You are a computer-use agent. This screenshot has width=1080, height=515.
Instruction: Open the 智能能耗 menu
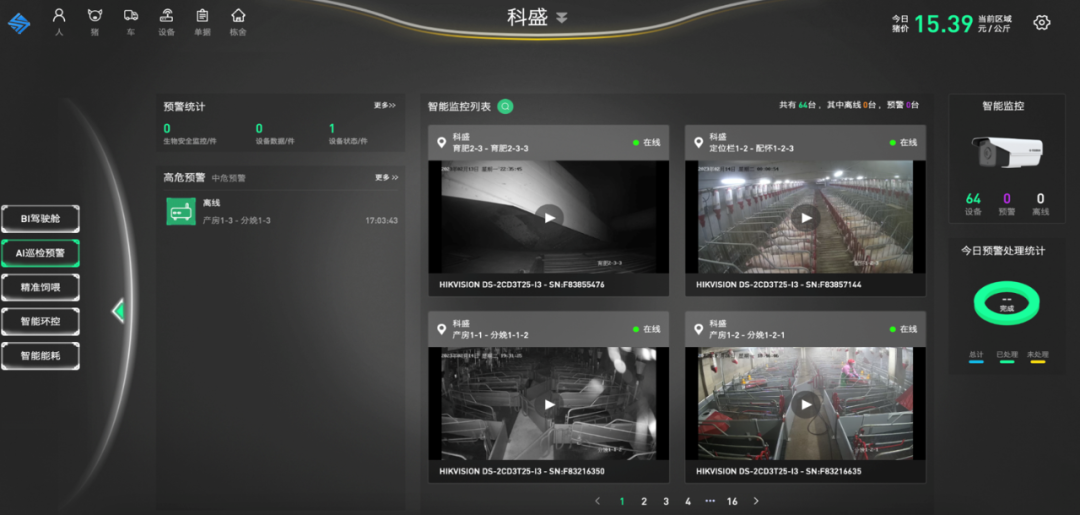(x=40, y=356)
